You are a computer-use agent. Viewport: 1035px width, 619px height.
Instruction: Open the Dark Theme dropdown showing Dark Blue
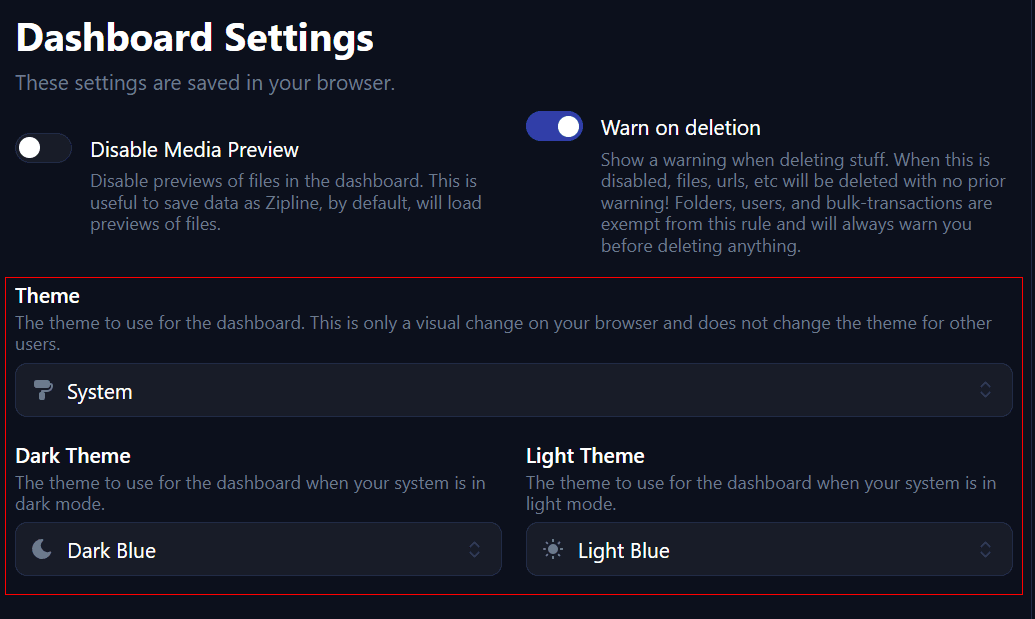click(258, 549)
